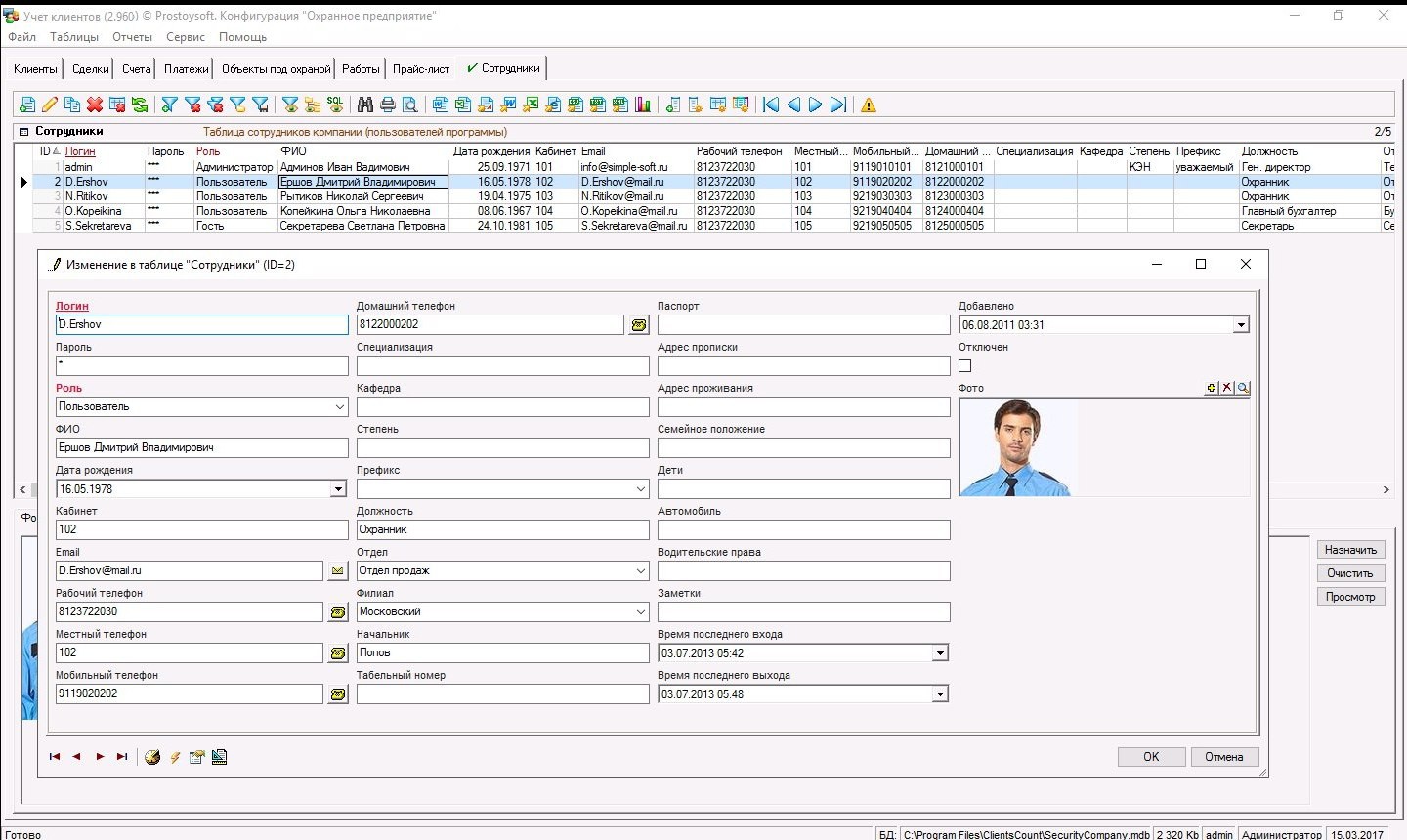Click the envelope icon beside Email field
The width and height of the screenshot is (1407, 840).
(338, 571)
